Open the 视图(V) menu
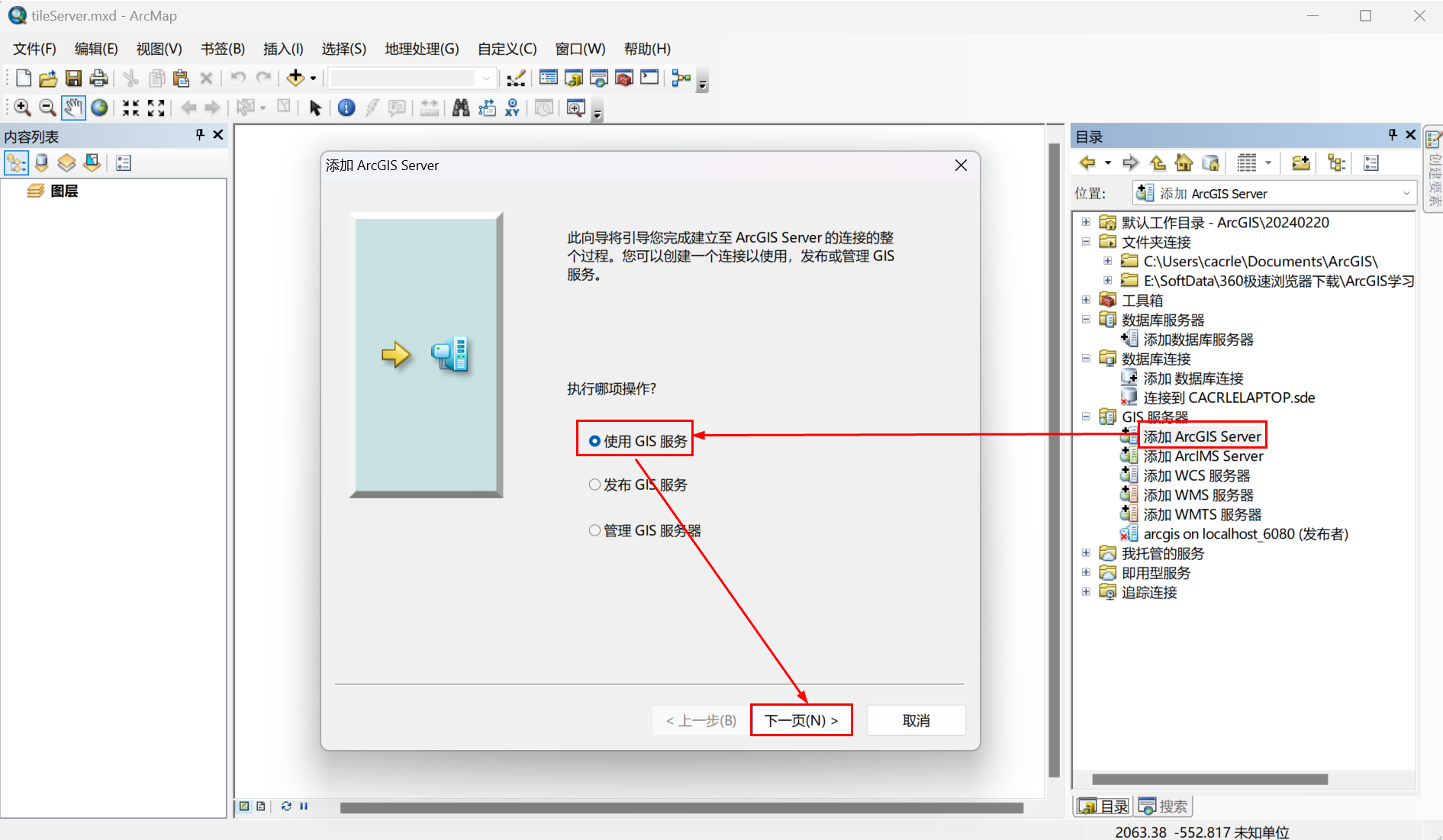Image resolution: width=1443 pixels, height=840 pixels. (159, 49)
